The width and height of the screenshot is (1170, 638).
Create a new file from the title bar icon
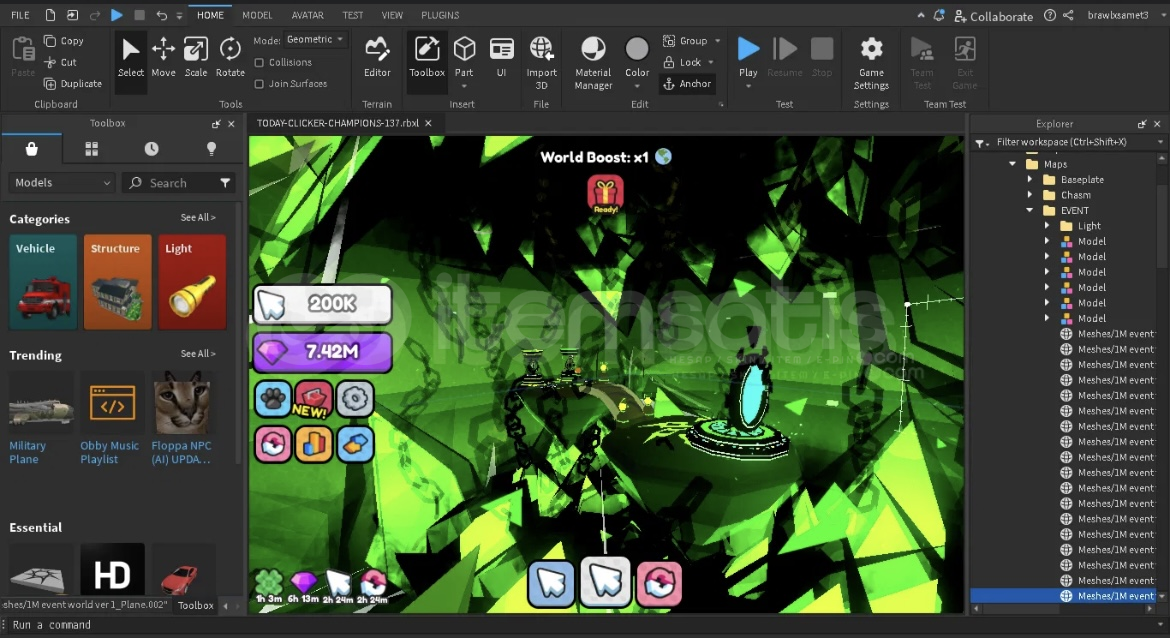(50, 15)
